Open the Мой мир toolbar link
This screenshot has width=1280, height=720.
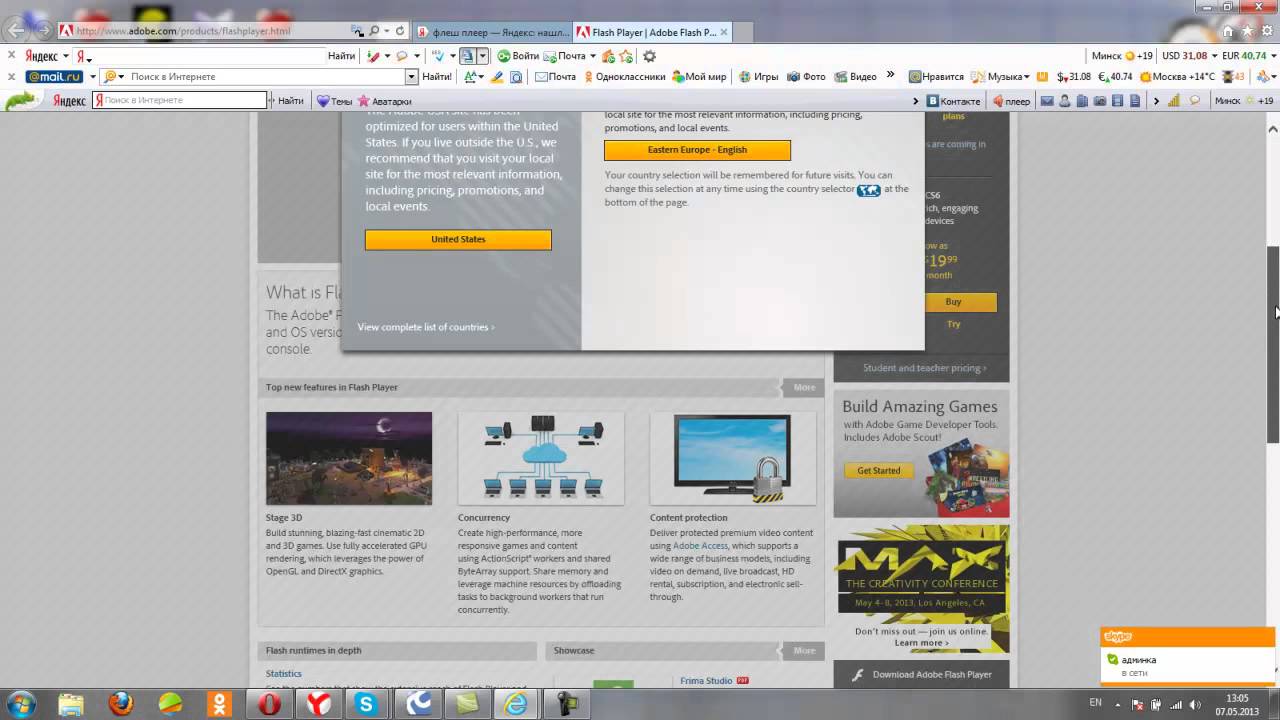699,76
